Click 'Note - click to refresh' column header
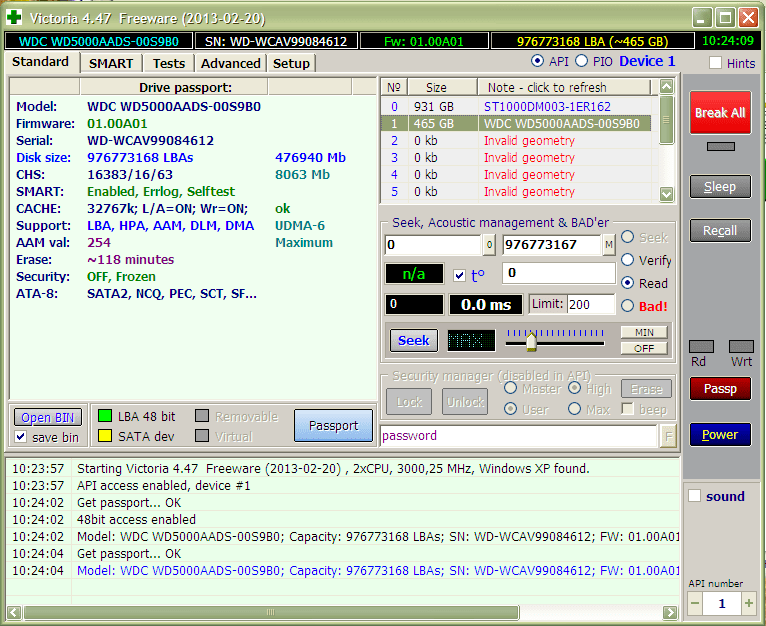 coord(564,87)
